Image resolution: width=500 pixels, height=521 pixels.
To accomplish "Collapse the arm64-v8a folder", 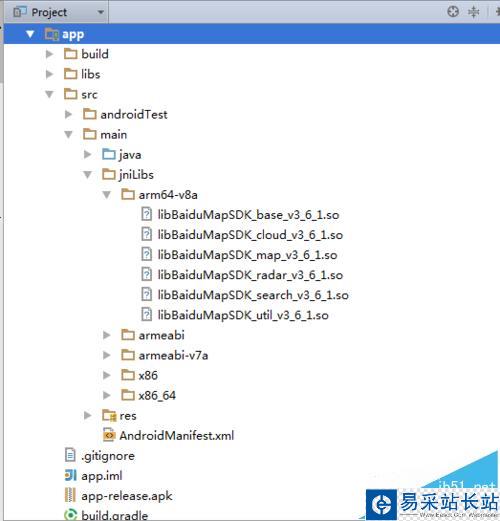I will click(107, 195).
